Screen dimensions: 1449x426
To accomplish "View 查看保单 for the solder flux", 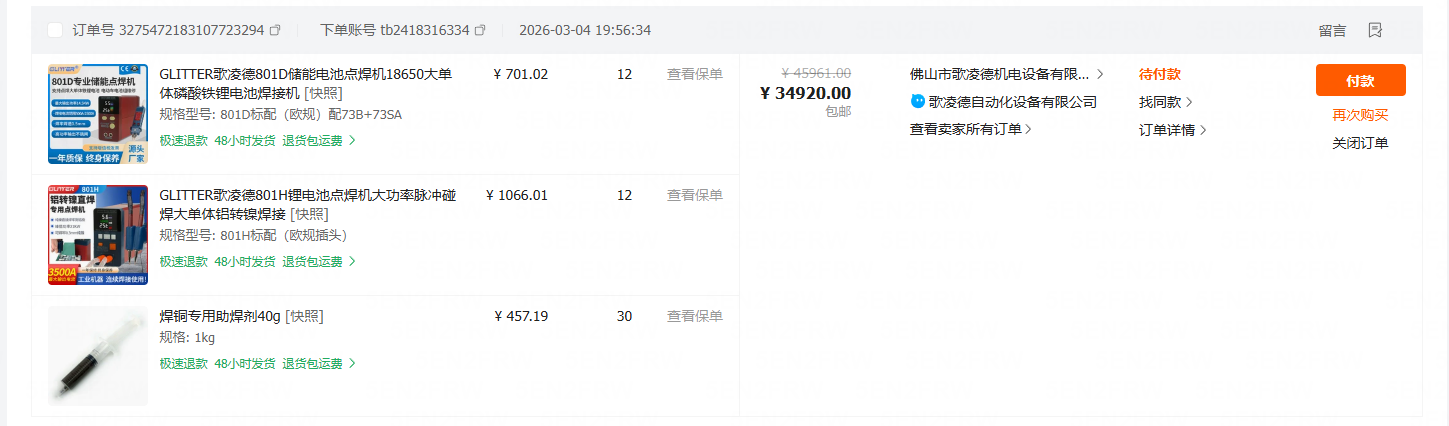I will tap(694, 316).
